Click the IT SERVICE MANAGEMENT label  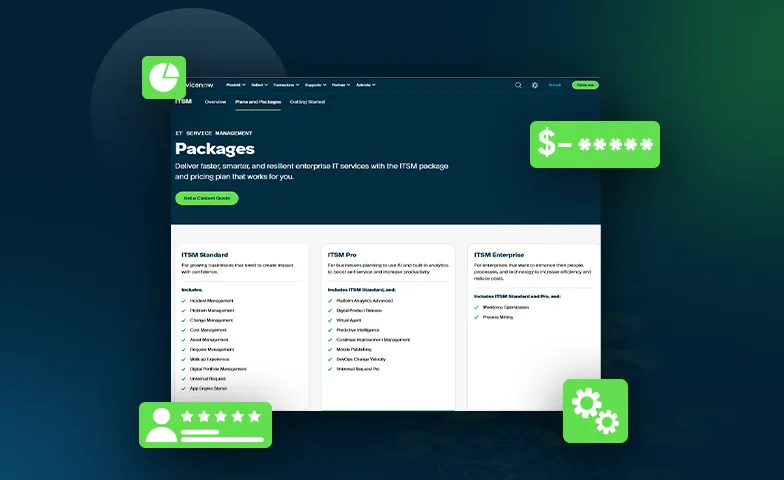(x=214, y=133)
